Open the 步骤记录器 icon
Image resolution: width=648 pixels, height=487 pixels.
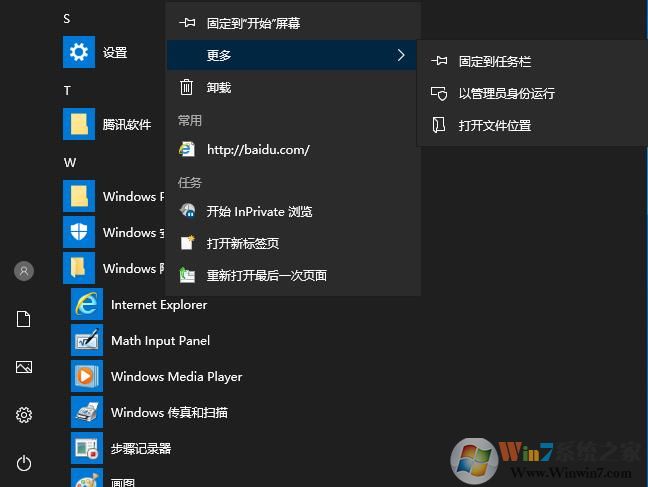[87, 448]
